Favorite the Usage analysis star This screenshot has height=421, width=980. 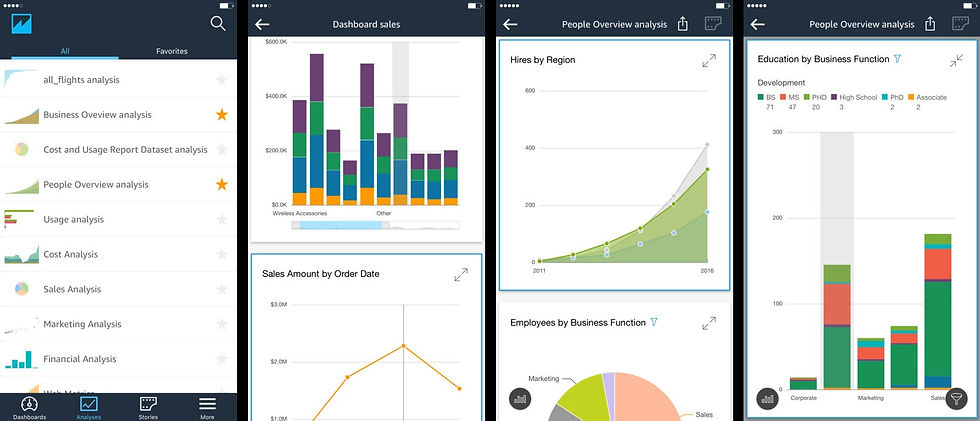click(x=221, y=219)
